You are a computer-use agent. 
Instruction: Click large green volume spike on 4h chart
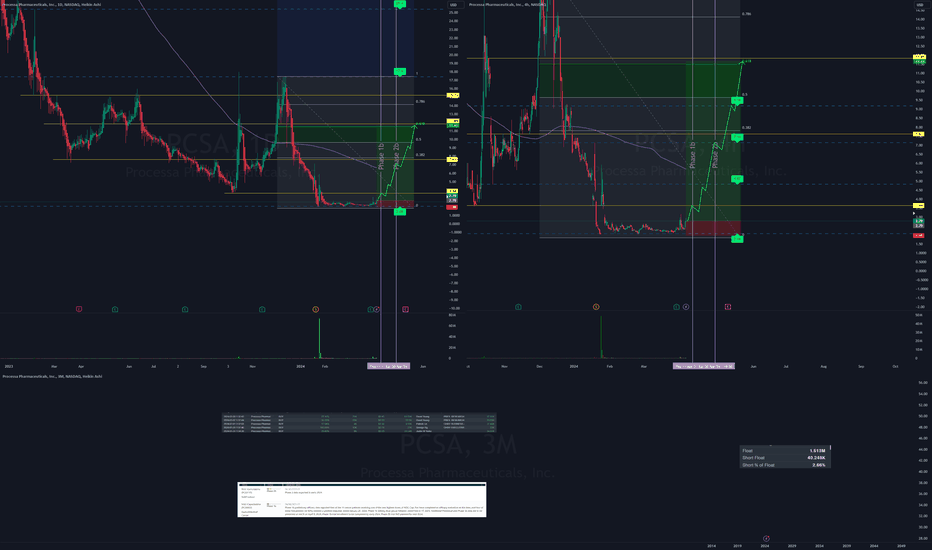[x=601, y=337]
